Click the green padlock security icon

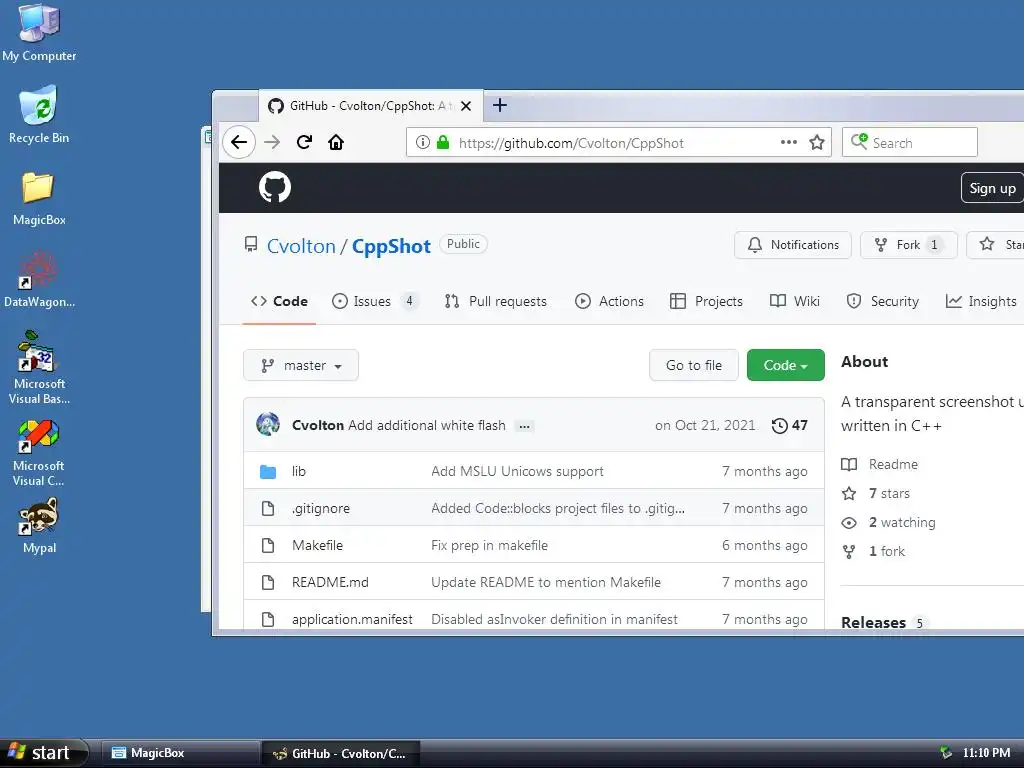pos(443,142)
